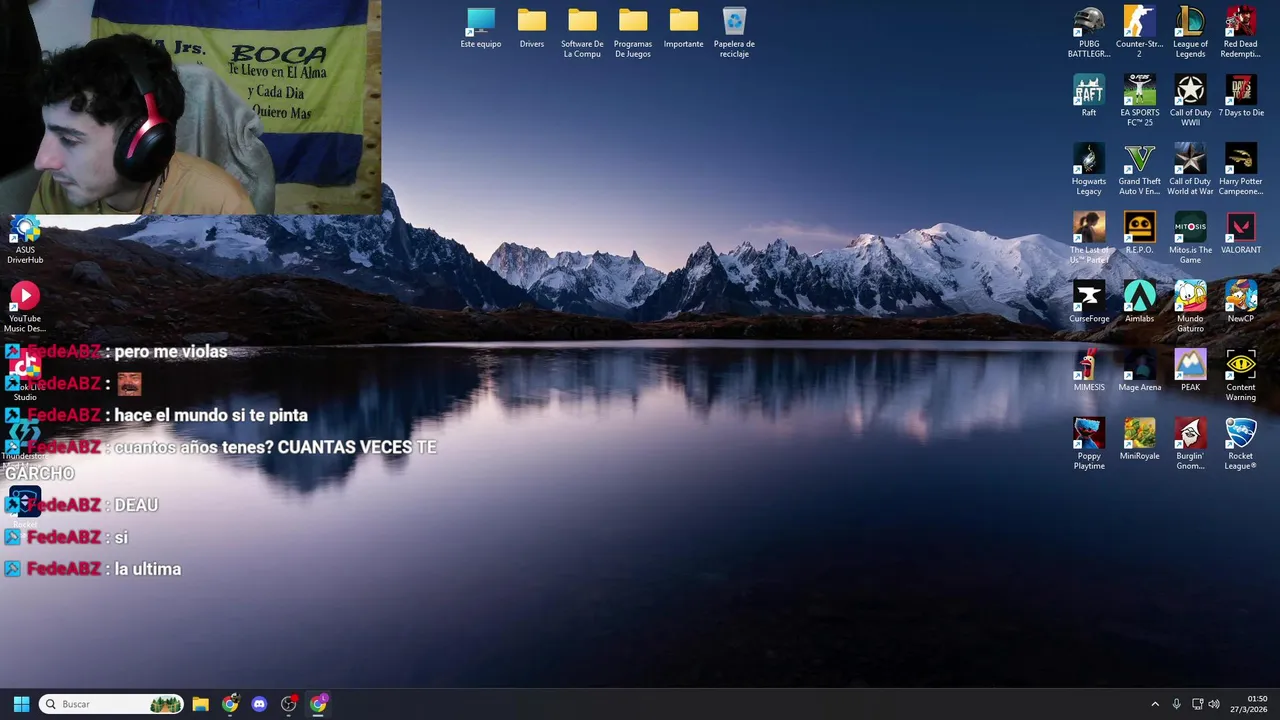1280x720 pixels.
Task: Select the Mundo Gaturro shortcut
Action: [x=1190, y=307]
